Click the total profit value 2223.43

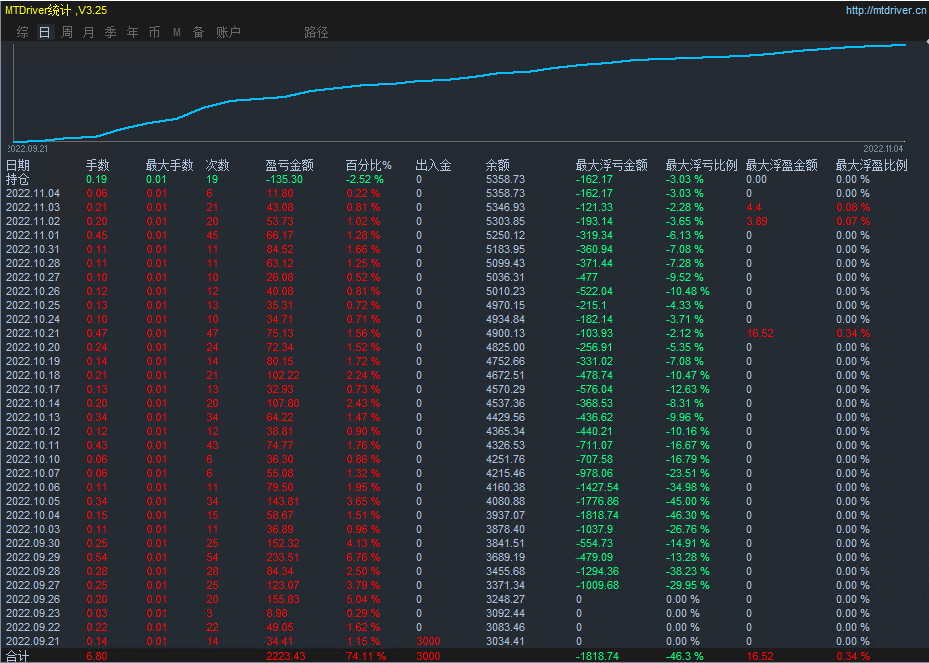pyautogui.click(x=286, y=656)
